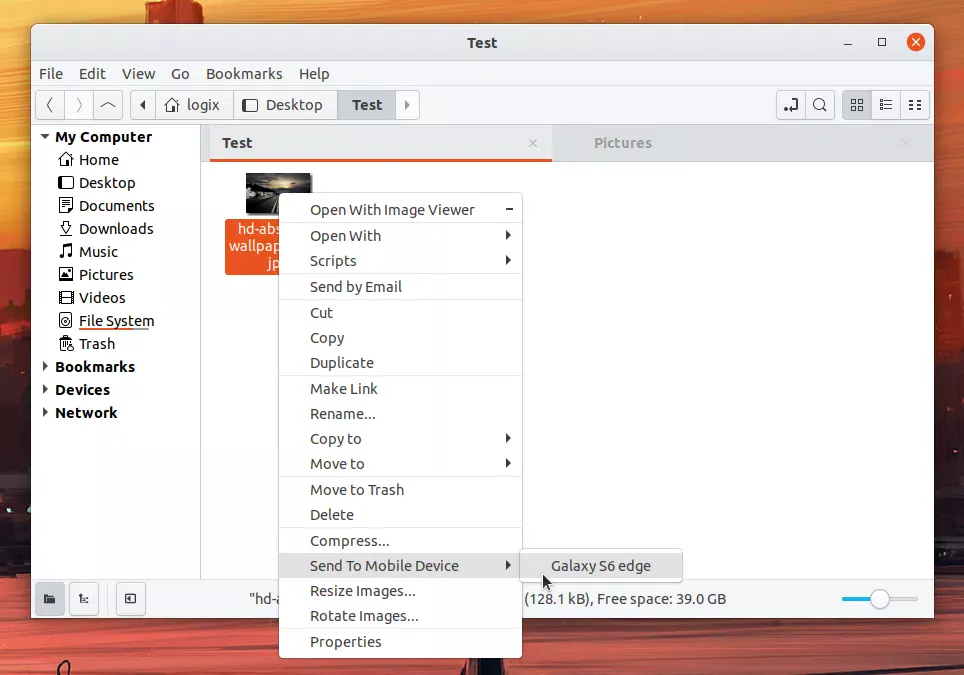The height and width of the screenshot is (675, 964).
Task: Expand the Devices section
Action: click(x=45, y=389)
